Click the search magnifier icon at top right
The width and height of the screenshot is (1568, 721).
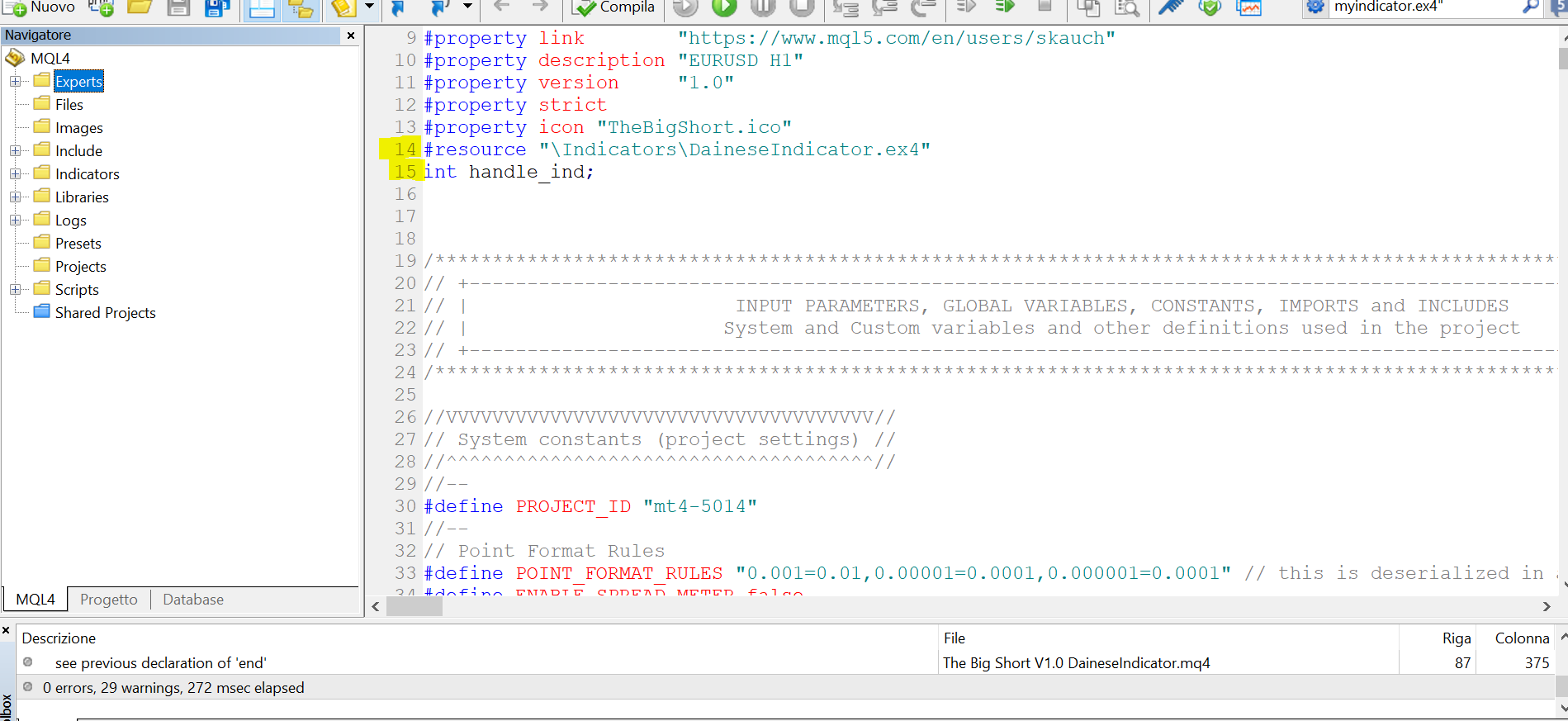point(1530,7)
